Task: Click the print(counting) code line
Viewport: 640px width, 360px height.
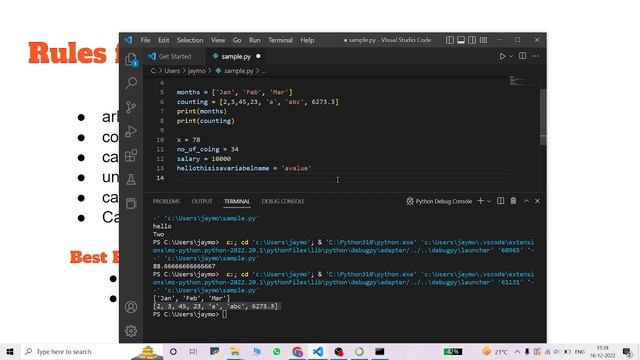Action: (205, 121)
